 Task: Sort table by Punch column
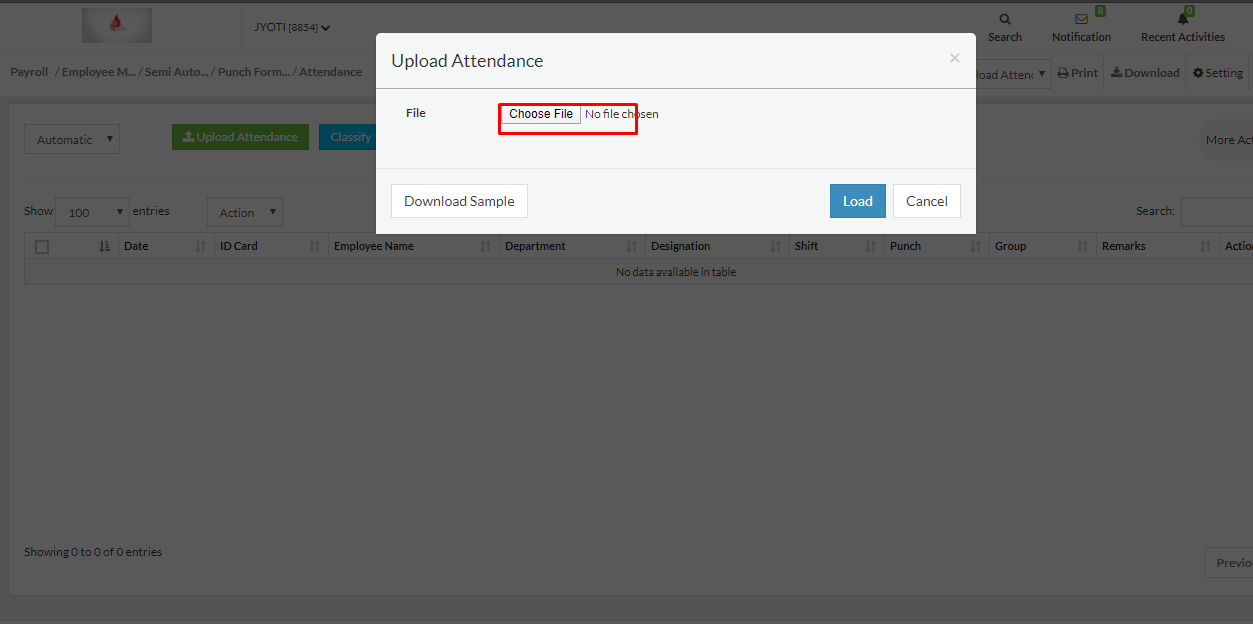click(936, 246)
